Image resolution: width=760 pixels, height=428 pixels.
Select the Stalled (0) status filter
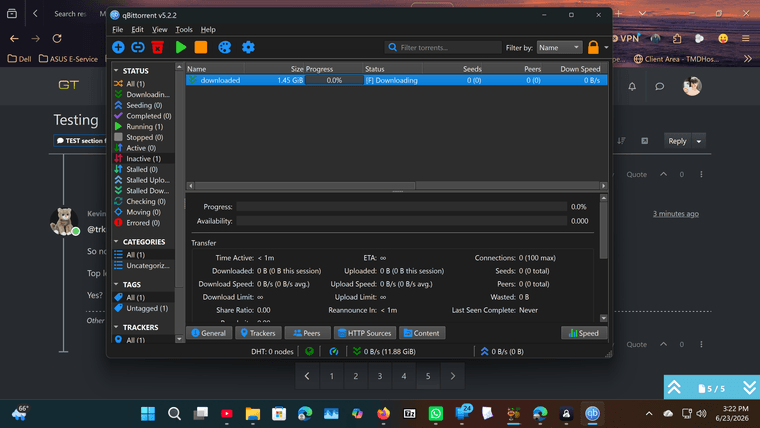coord(143,169)
